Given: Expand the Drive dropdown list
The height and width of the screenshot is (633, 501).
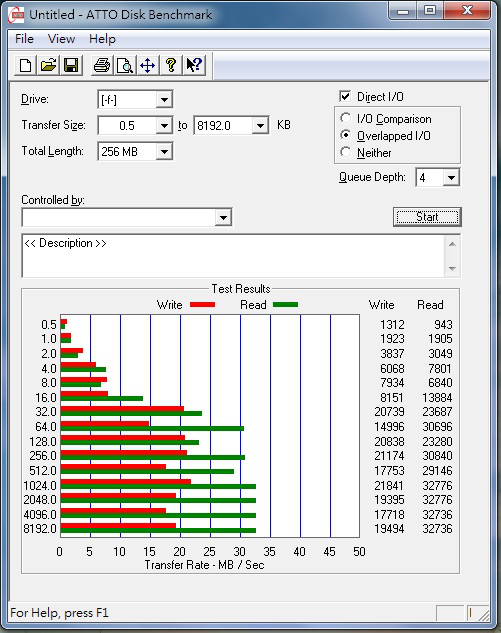Looking at the screenshot, I should [x=164, y=100].
